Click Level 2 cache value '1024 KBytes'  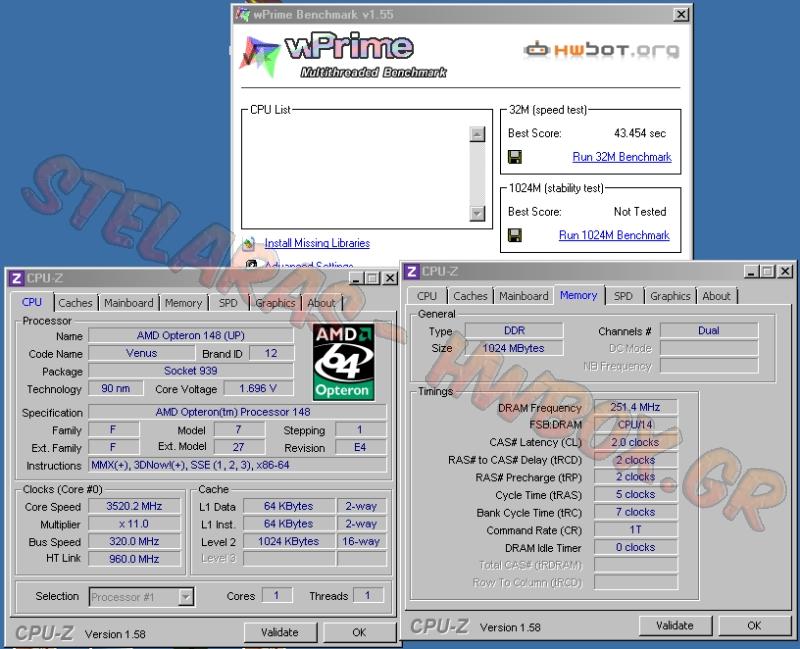point(289,541)
